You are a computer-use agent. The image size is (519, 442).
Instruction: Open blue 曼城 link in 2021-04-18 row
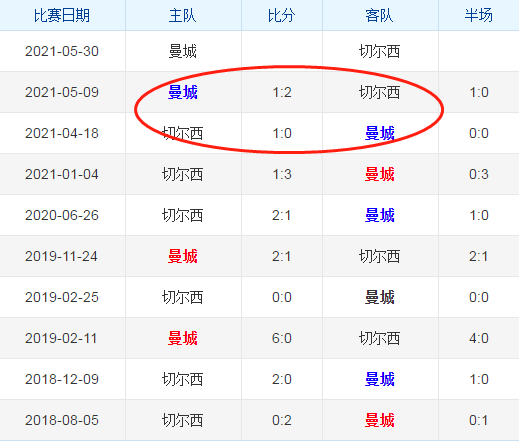(x=380, y=133)
